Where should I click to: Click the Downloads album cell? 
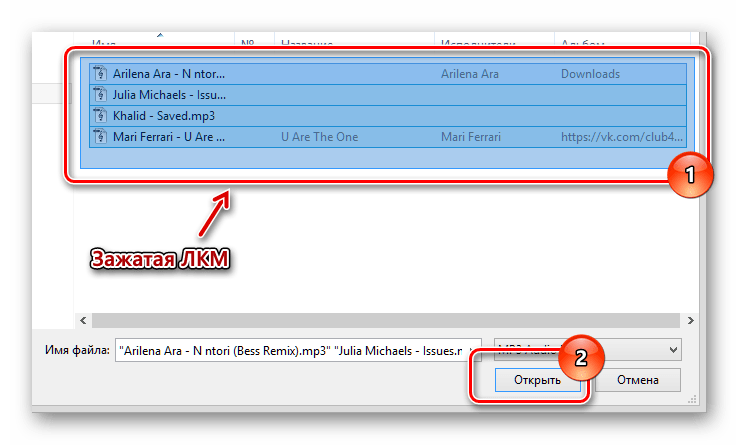coord(590,74)
